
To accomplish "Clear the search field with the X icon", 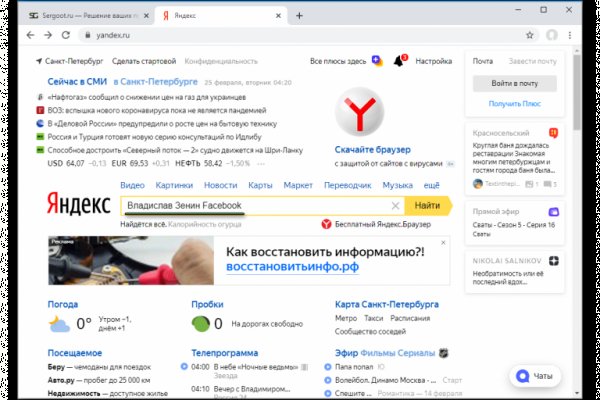I will coord(395,206).
